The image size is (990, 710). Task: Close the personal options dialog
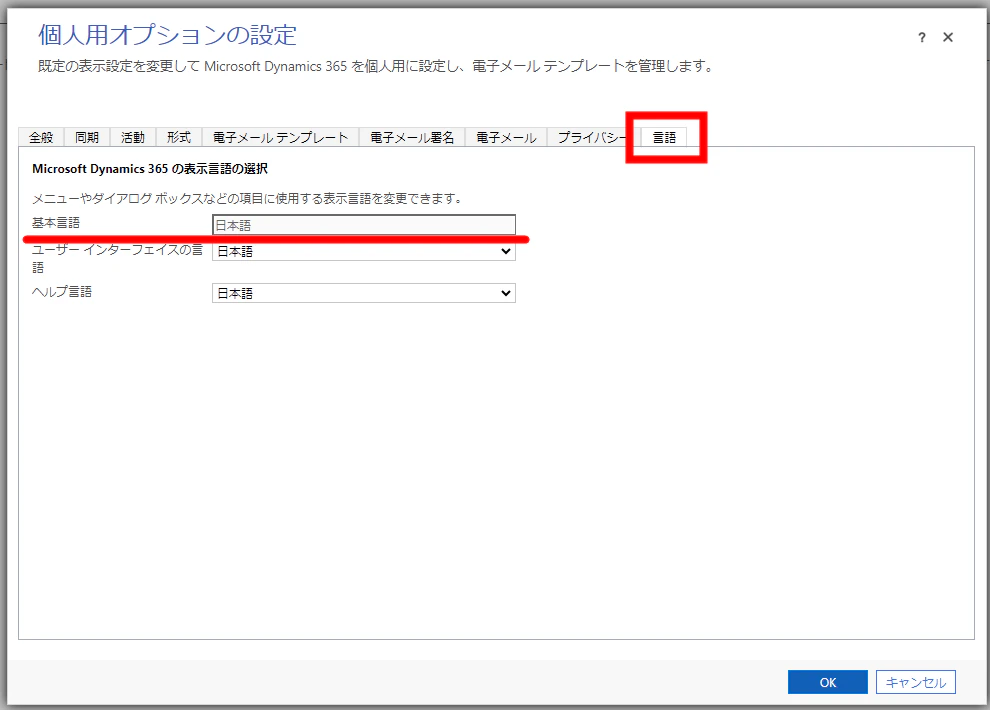948,38
